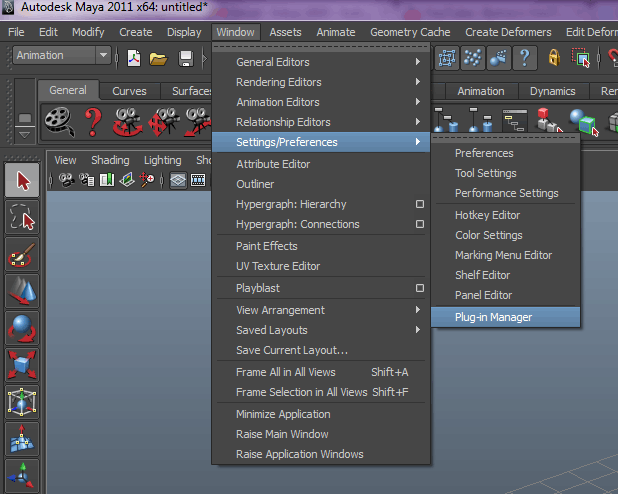Expand the Saved Layouts submenu
The height and width of the screenshot is (494, 618).
(x=321, y=330)
